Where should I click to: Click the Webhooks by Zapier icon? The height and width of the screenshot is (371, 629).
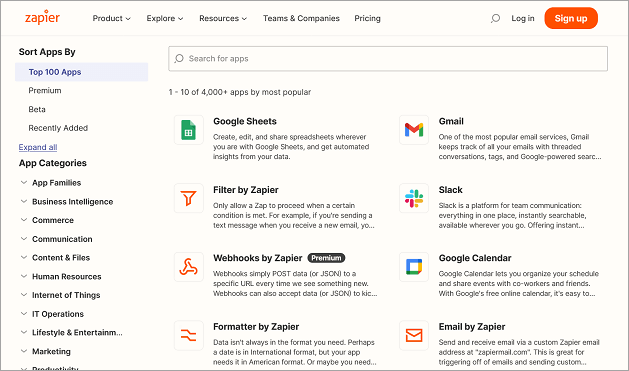[189, 267]
